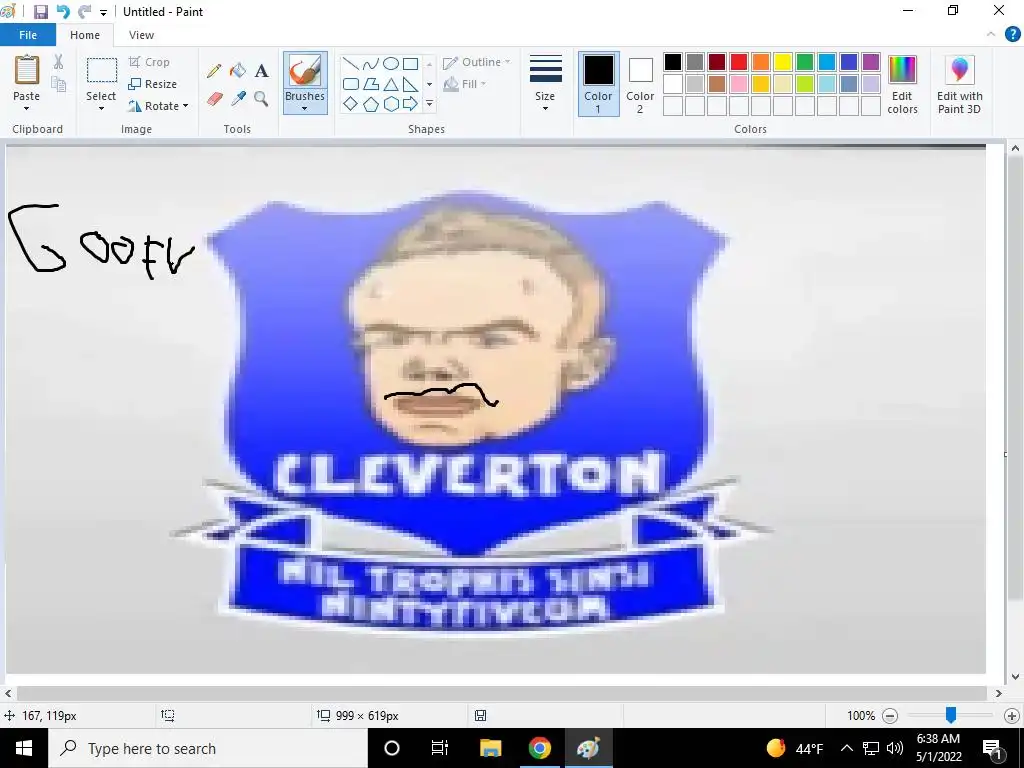1024x768 pixels.
Task: Open File Explorer from the taskbar
Action: click(x=490, y=748)
